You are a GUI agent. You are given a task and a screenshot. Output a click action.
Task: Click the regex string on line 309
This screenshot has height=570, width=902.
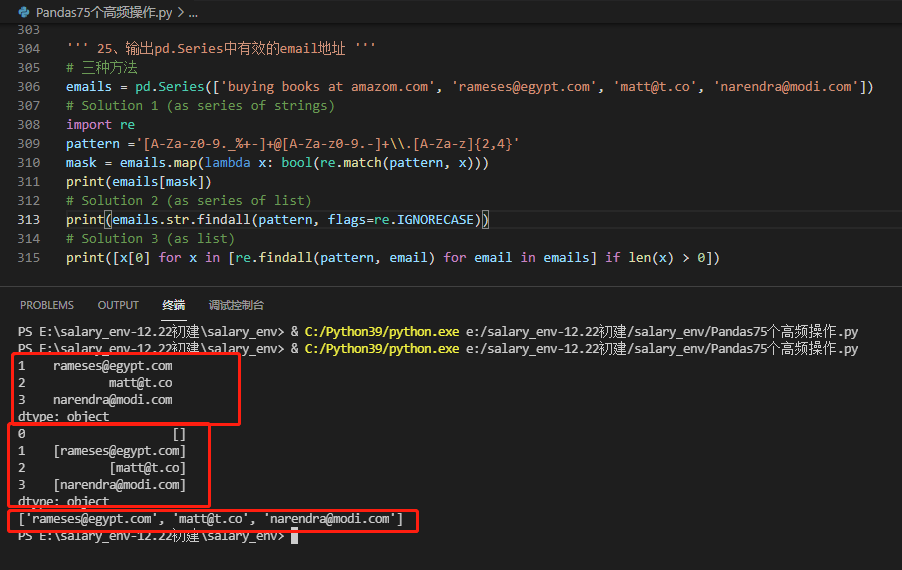tap(327, 143)
